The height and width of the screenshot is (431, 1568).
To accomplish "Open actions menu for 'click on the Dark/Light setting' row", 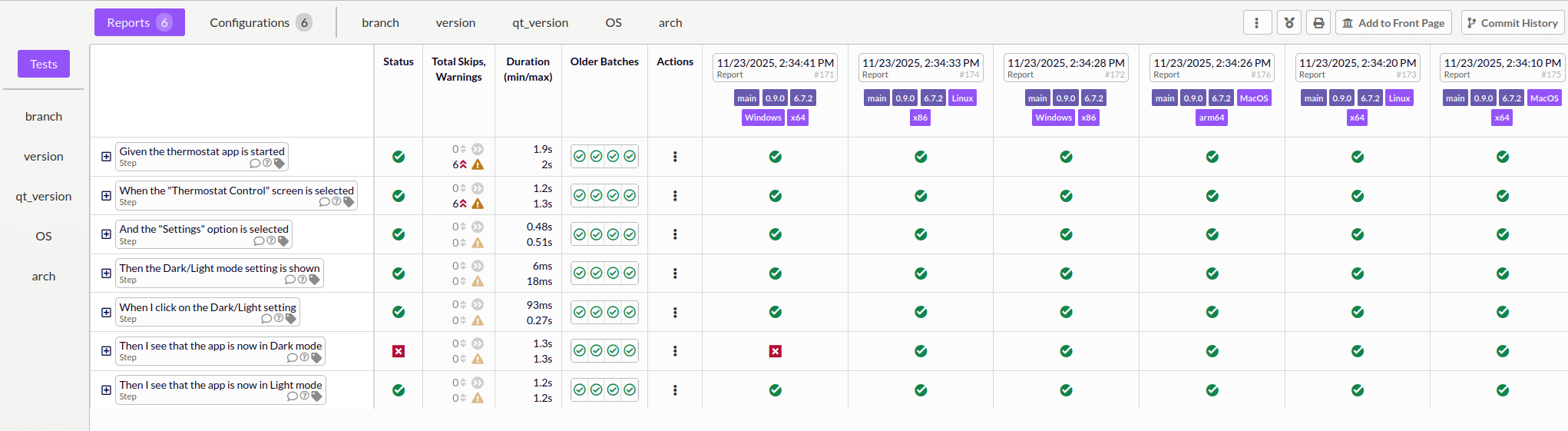I will pos(675,313).
